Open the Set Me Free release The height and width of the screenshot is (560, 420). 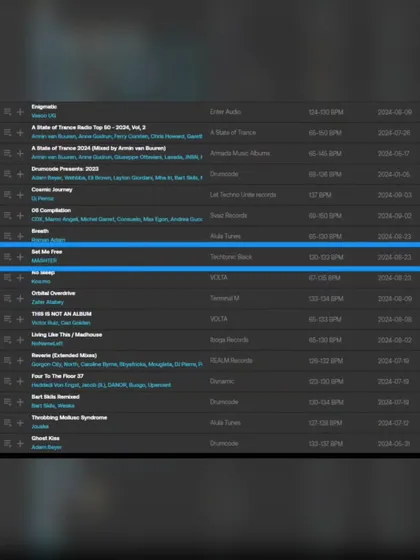pyautogui.click(x=46, y=252)
